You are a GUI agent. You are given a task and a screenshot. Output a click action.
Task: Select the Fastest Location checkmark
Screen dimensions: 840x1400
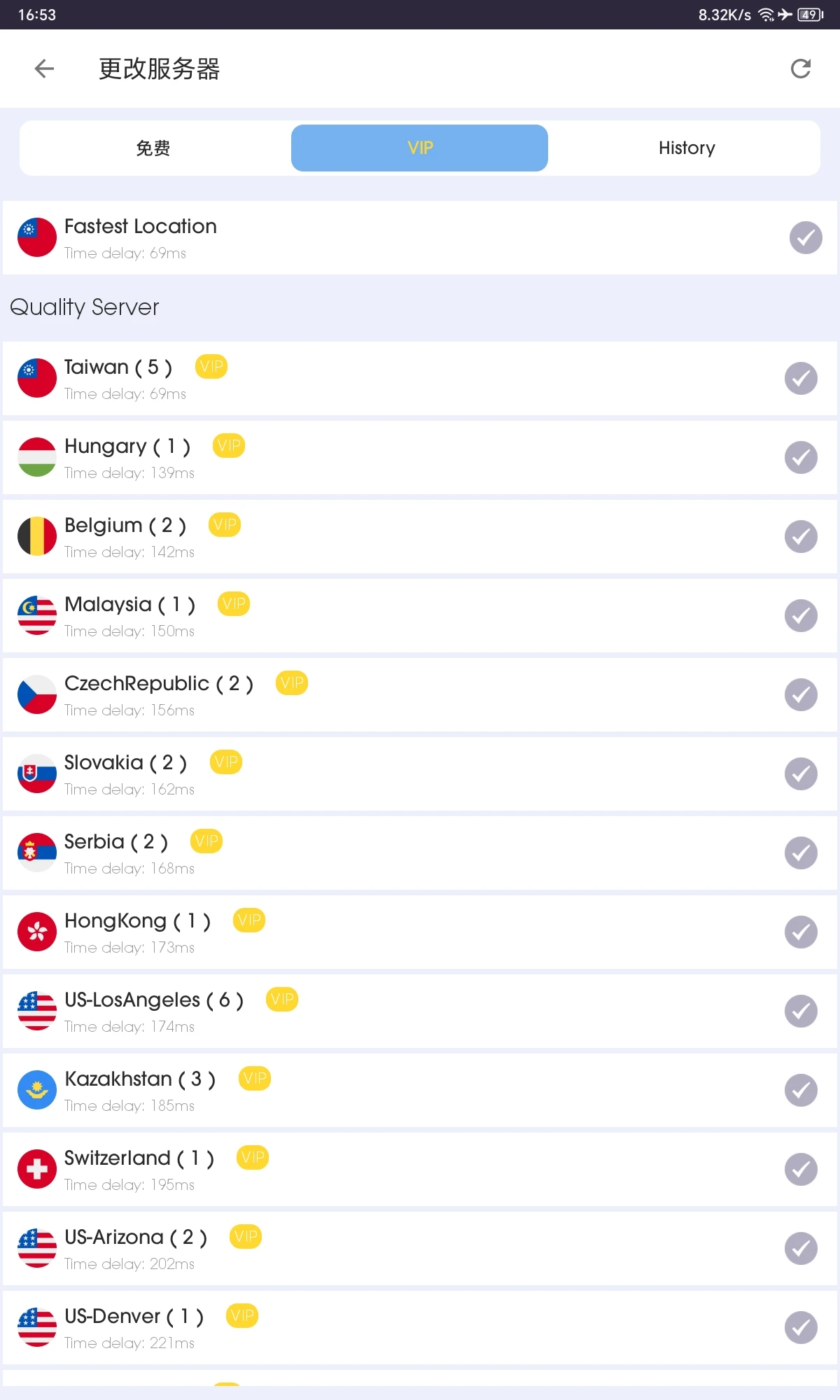806,238
